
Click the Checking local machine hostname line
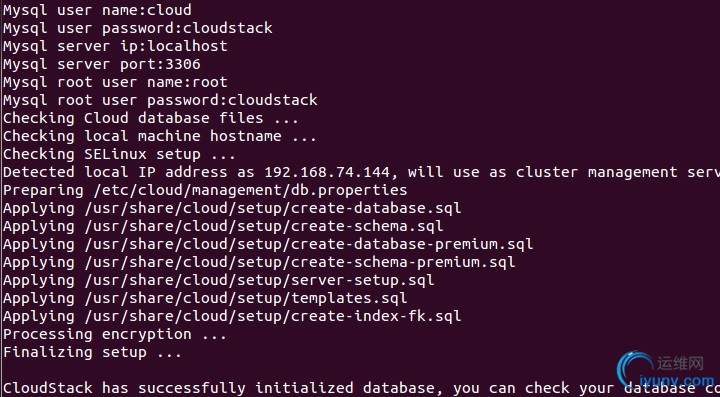(x=160, y=136)
